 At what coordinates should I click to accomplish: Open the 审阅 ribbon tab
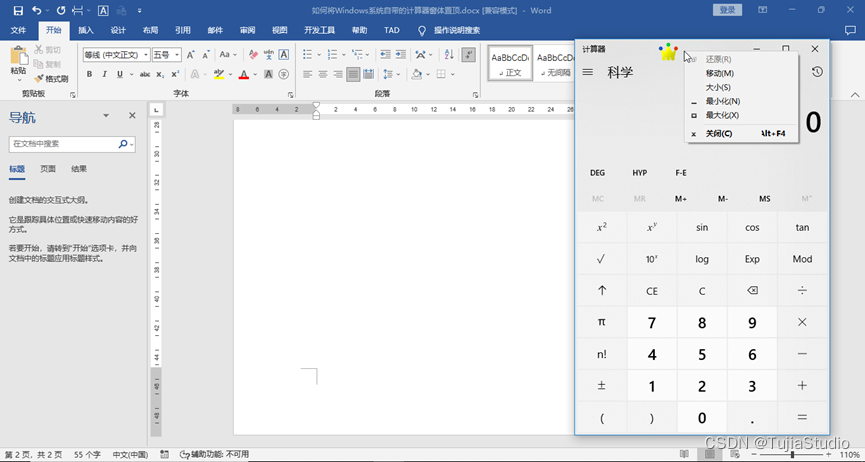point(247,30)
